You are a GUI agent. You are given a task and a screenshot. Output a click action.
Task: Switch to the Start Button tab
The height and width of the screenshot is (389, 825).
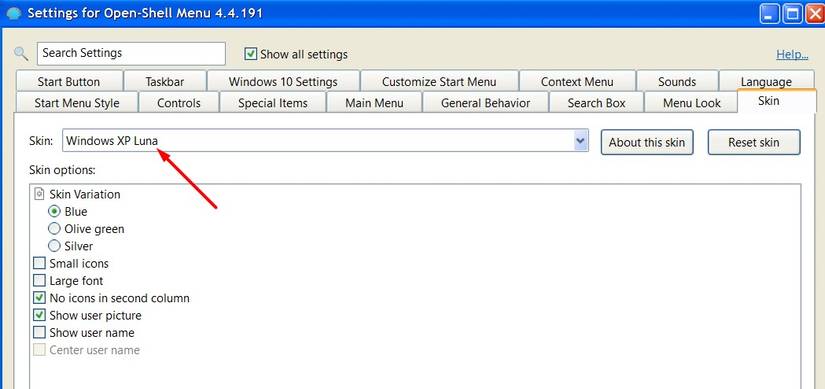(68, 82)
